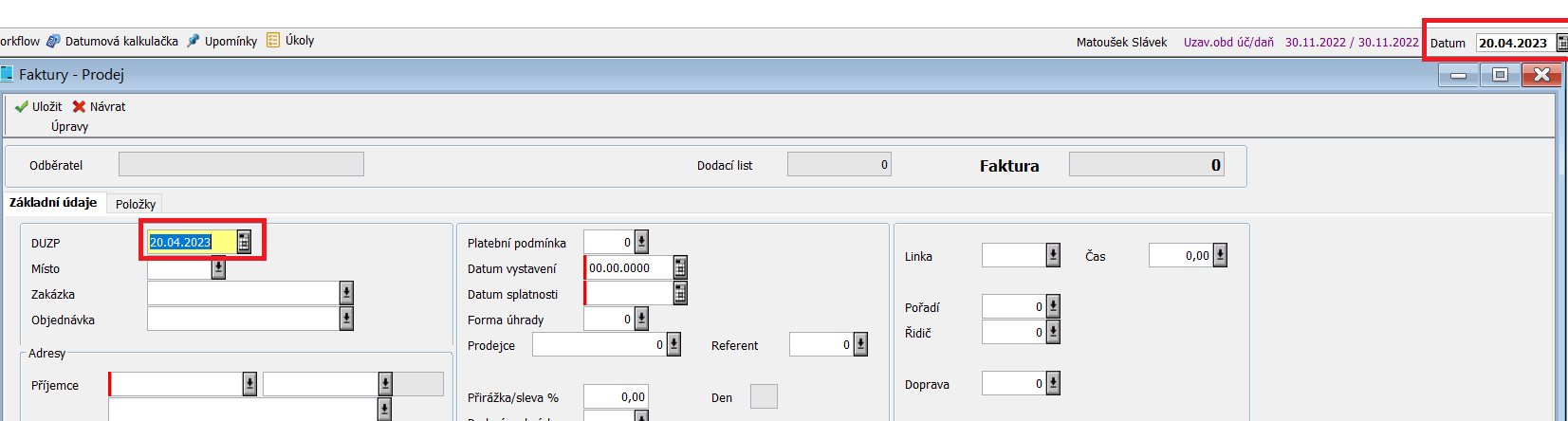This screenshot has width=1568, height=421.
Task: Open the Datumová kalkulačka tool
Action: pos(113,41)
